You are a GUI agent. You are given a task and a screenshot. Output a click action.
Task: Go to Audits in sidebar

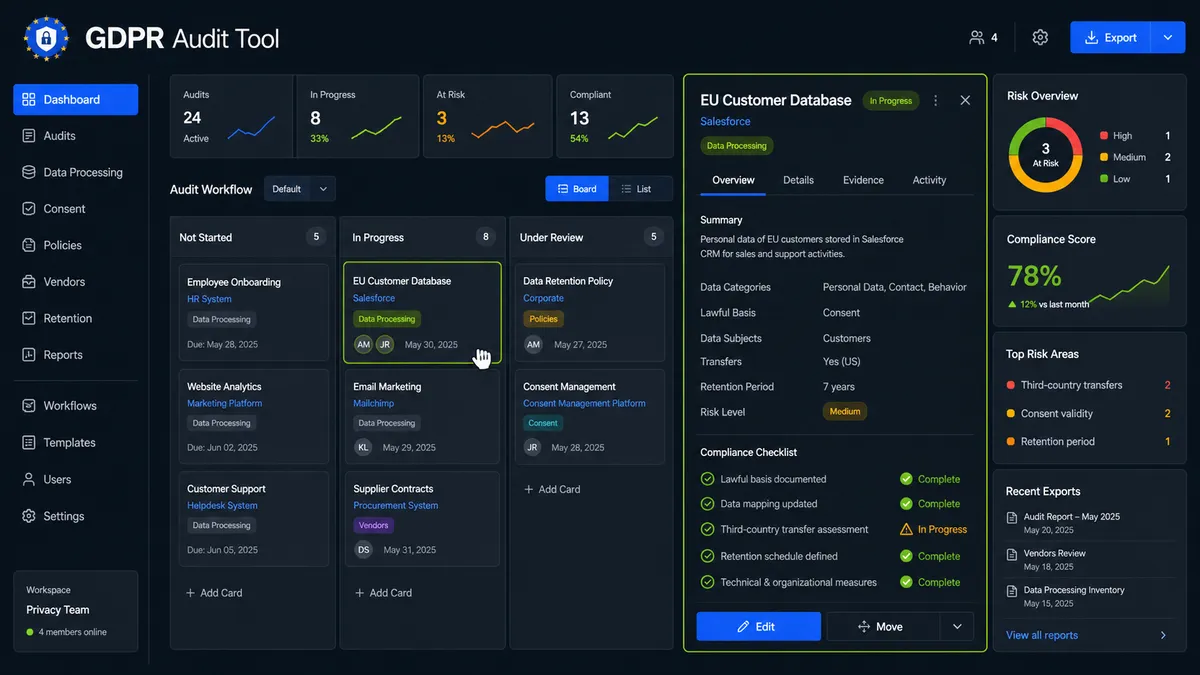click(x=76, y=136)
